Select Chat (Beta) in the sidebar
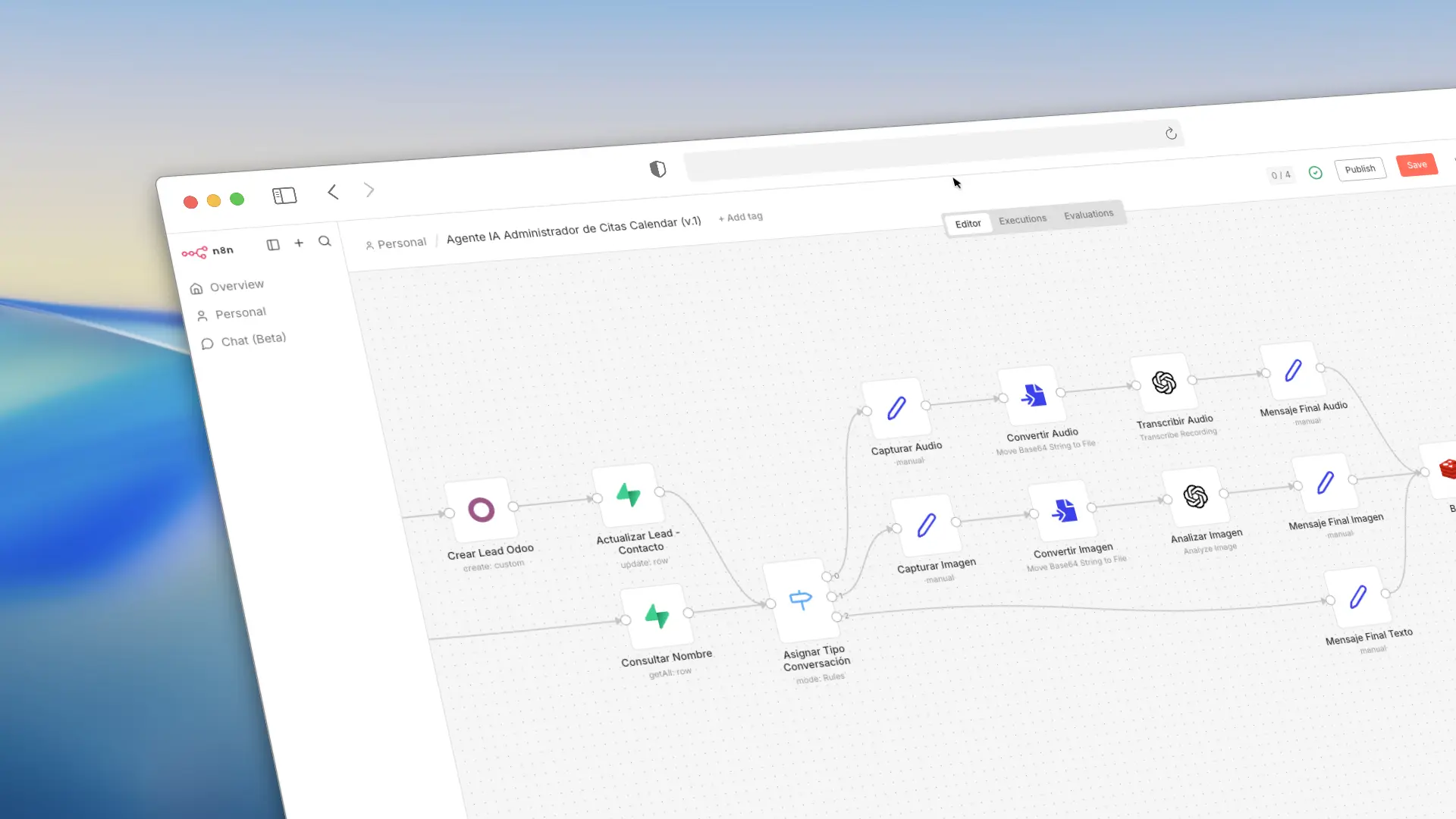Screen dimensions: 1456x819 pos(252,340)
